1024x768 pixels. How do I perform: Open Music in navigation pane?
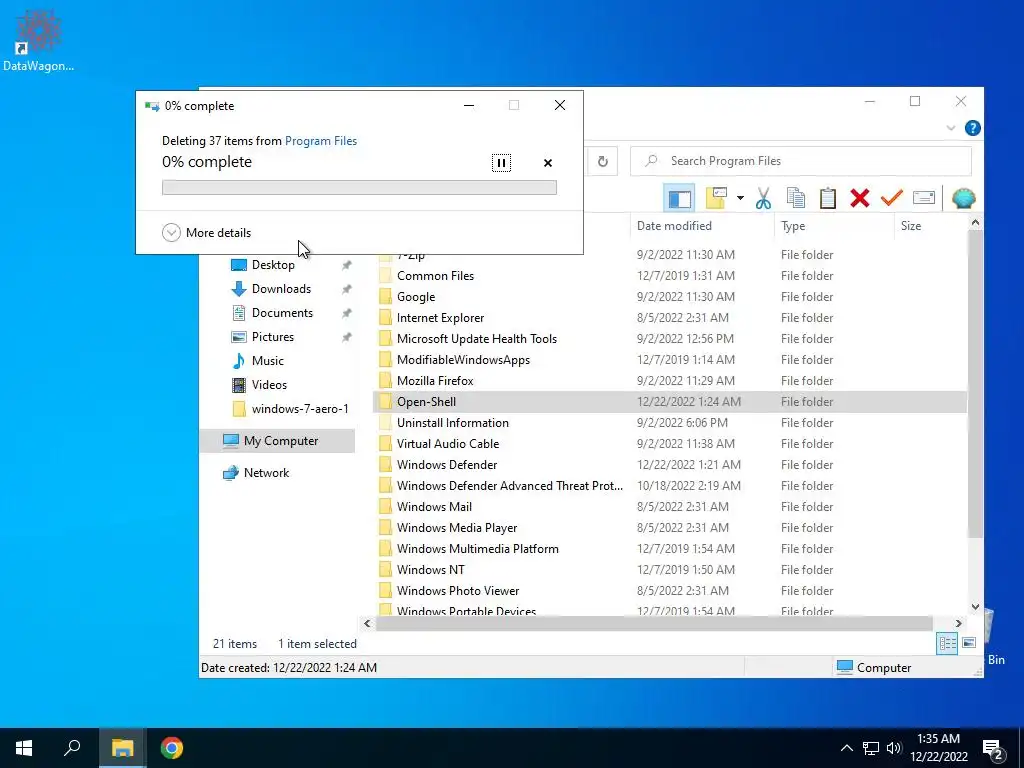(267, 361)
